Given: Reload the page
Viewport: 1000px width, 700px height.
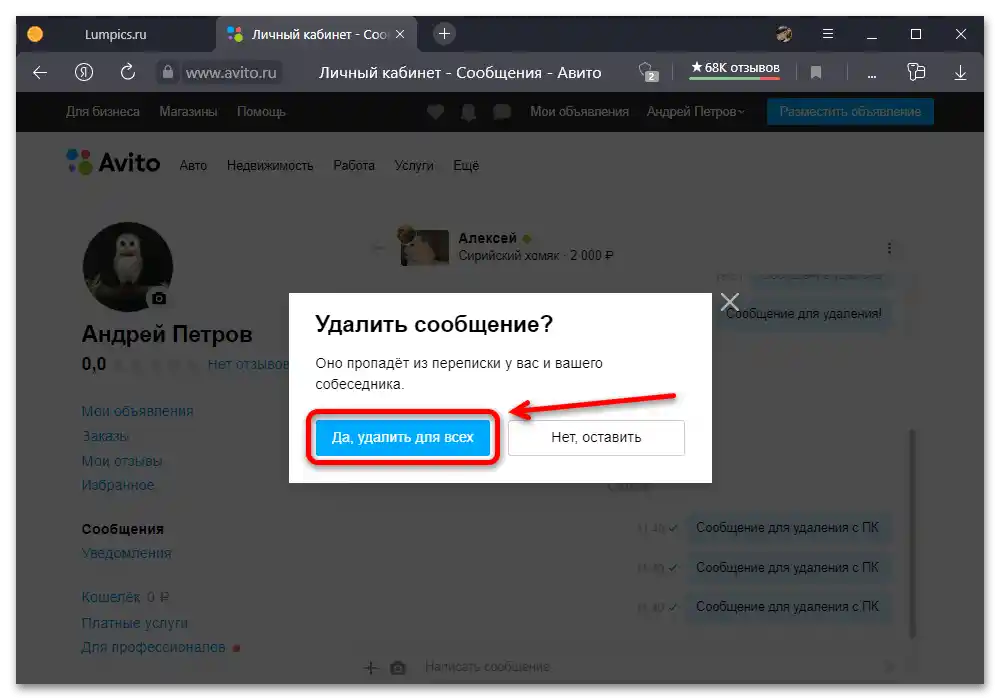Looking at the screenshot, I should pos(128,72).
